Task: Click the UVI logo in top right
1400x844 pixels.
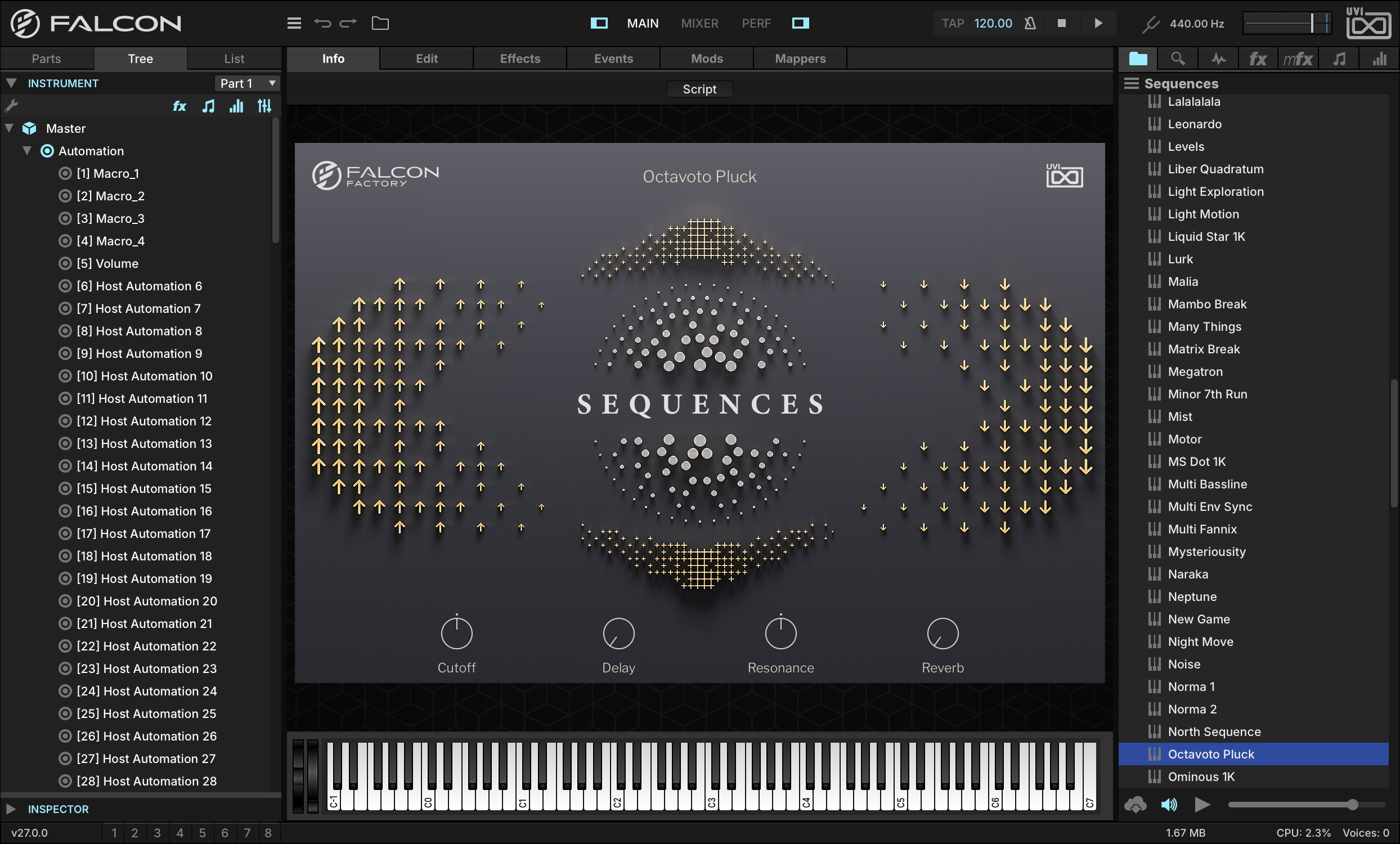Action: pos(1368,23)
